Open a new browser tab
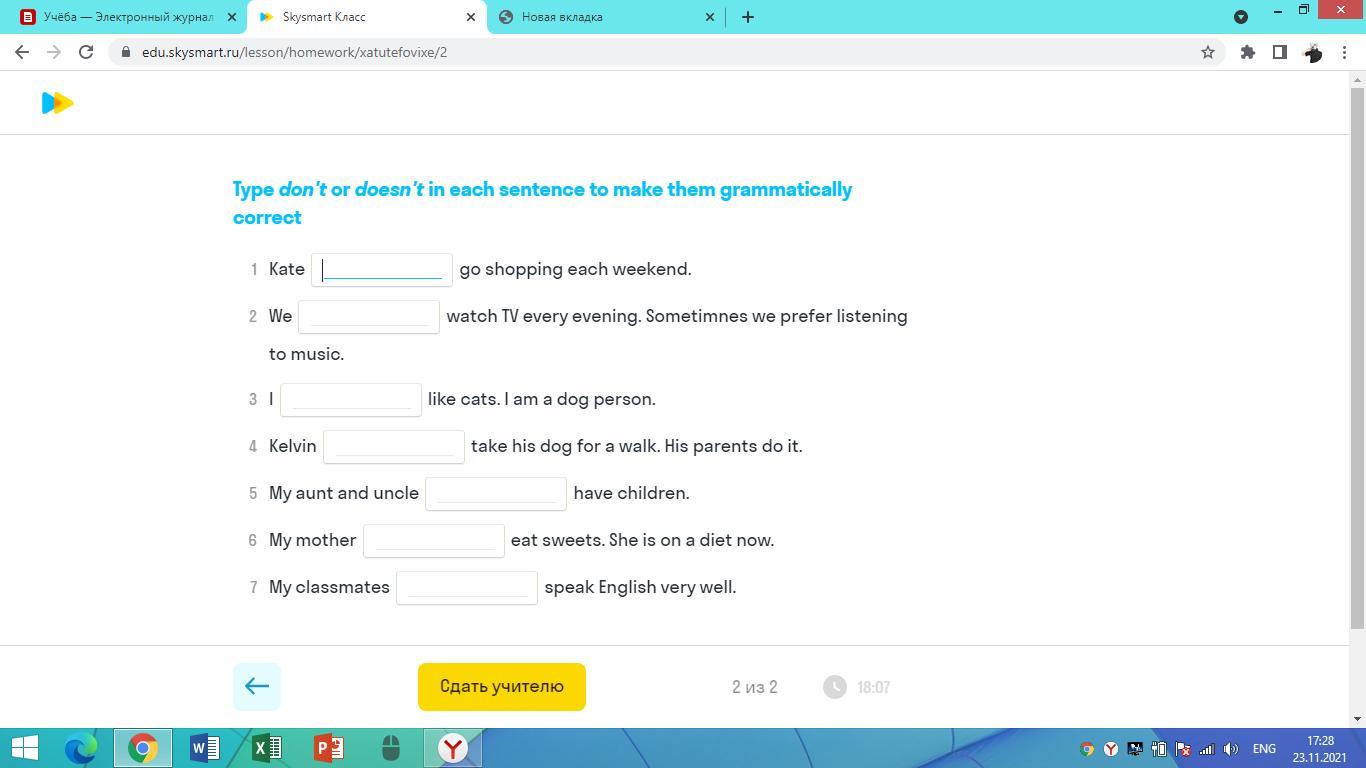 748,17
